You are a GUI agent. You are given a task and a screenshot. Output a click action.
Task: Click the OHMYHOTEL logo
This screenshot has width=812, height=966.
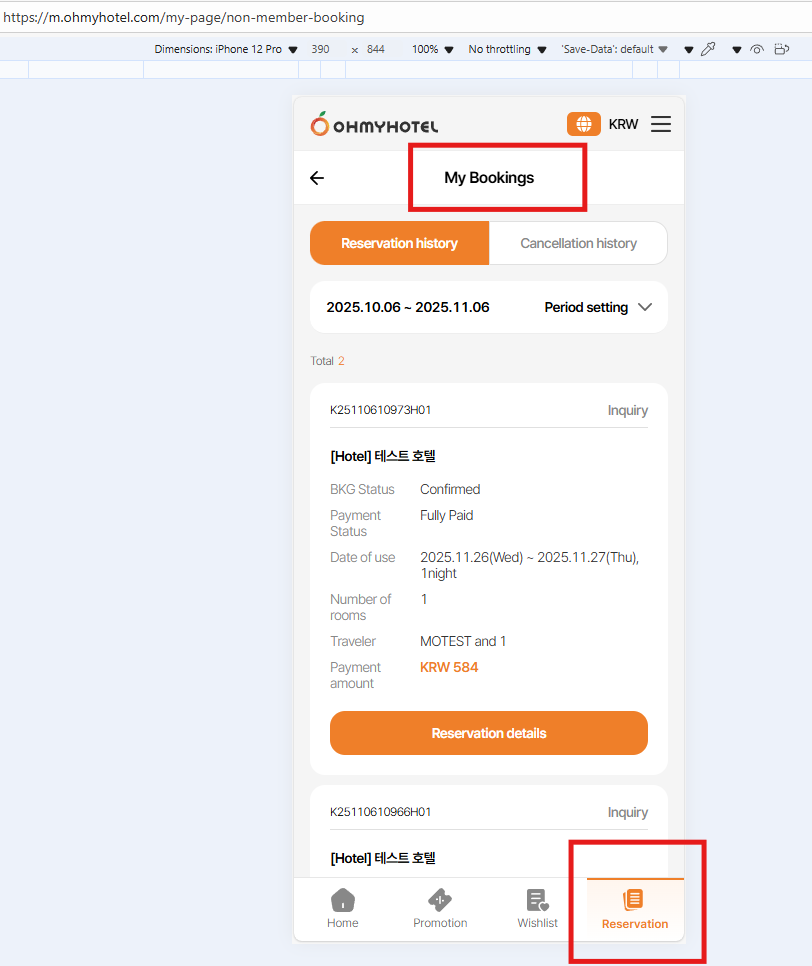[374, 125]
